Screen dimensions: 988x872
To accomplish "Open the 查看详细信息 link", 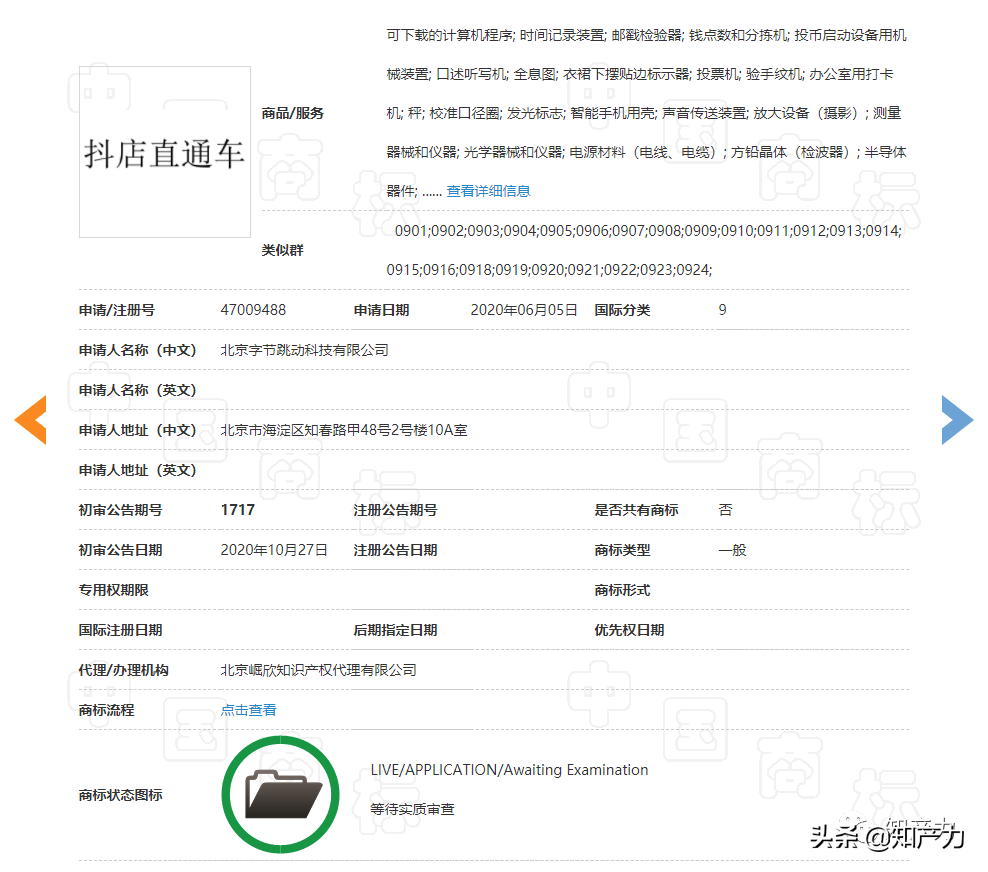I will pos(488,191).
